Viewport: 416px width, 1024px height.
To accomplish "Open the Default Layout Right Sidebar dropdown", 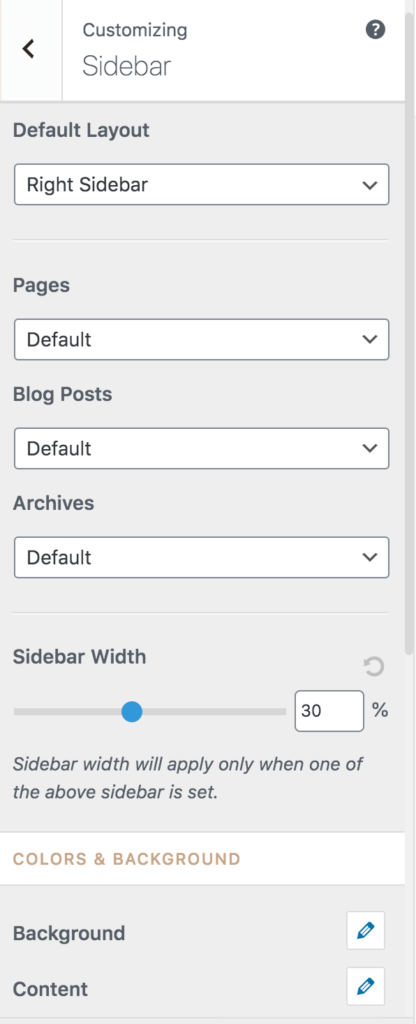I will point(202,185).
